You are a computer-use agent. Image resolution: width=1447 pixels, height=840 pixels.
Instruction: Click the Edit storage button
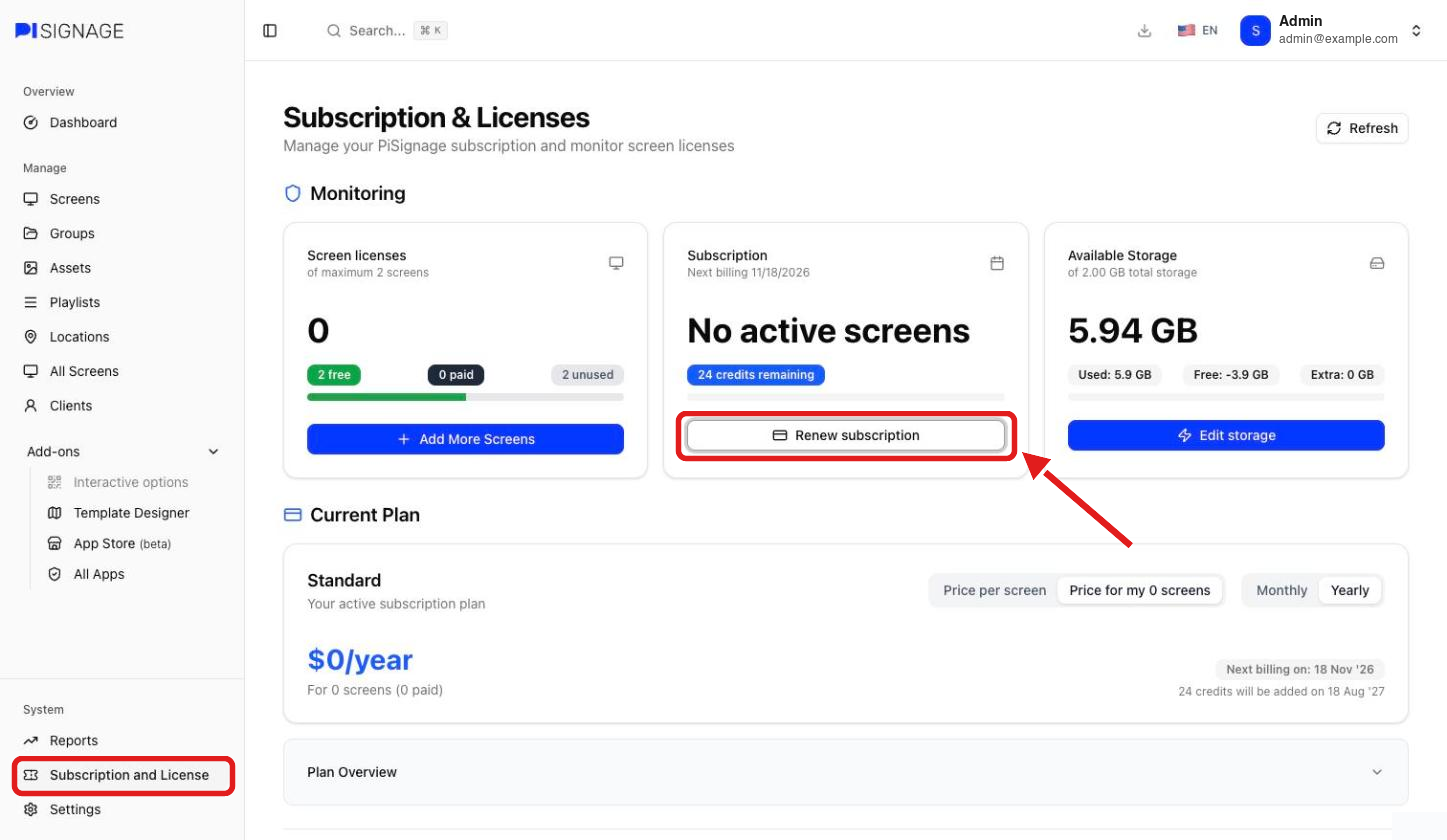[x=1226, y=436]
